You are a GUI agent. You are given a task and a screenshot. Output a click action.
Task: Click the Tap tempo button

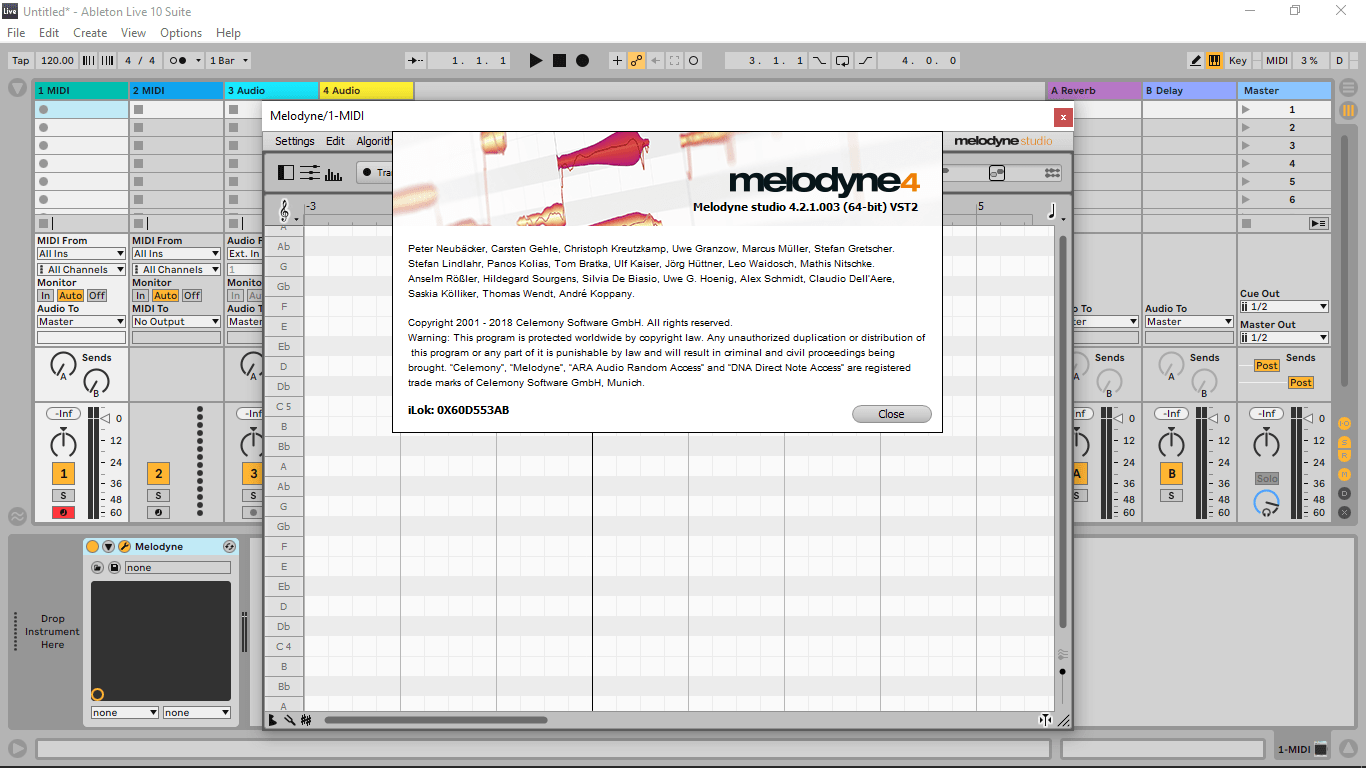click(x=20, y=60)
